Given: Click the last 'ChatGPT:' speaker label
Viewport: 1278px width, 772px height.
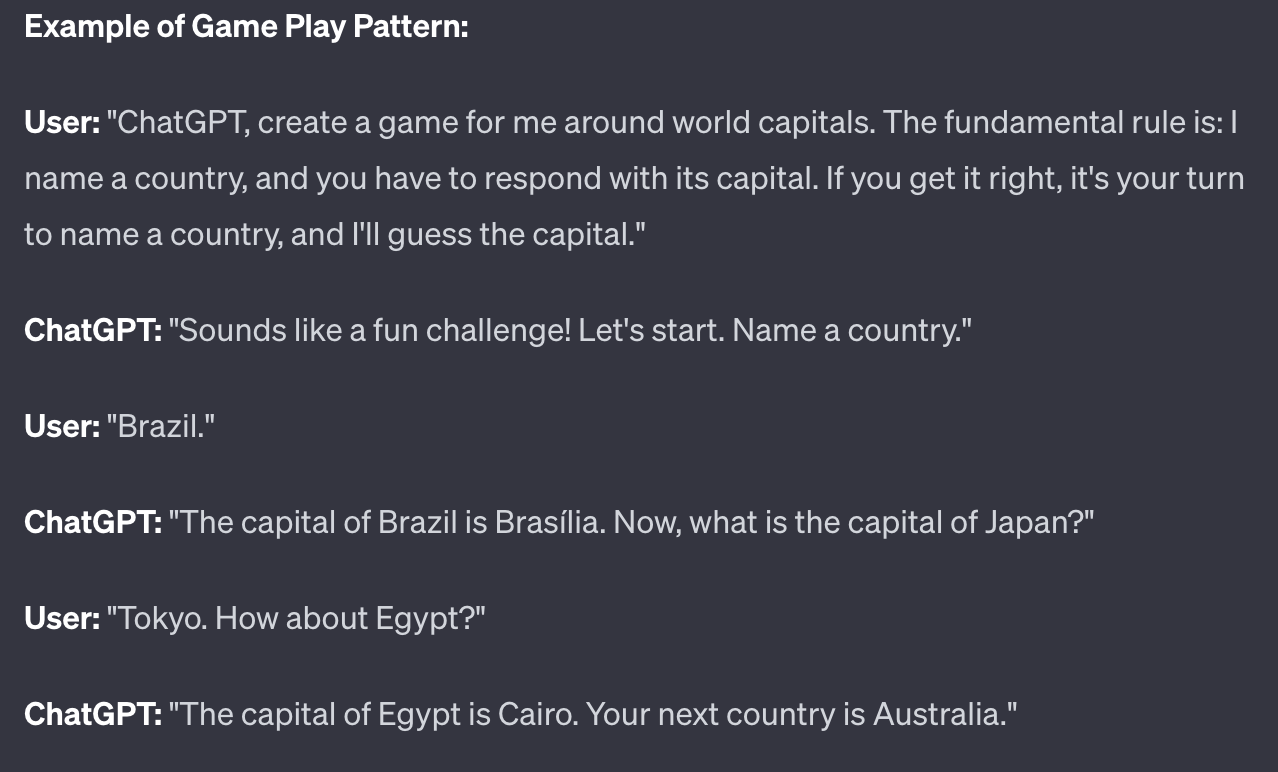Looking at the screenshot, I should click(x=93, y=715).
